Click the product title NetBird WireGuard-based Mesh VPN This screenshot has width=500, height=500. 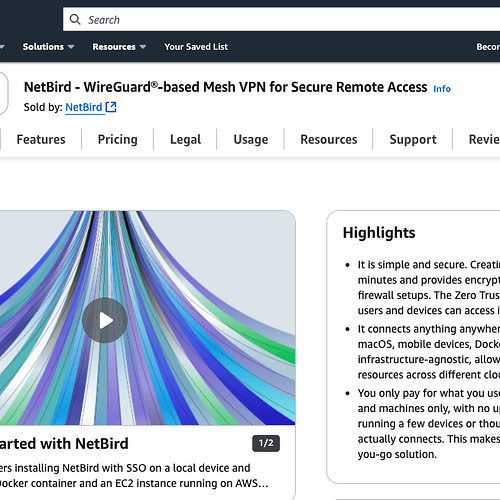[x=225, y=87]
